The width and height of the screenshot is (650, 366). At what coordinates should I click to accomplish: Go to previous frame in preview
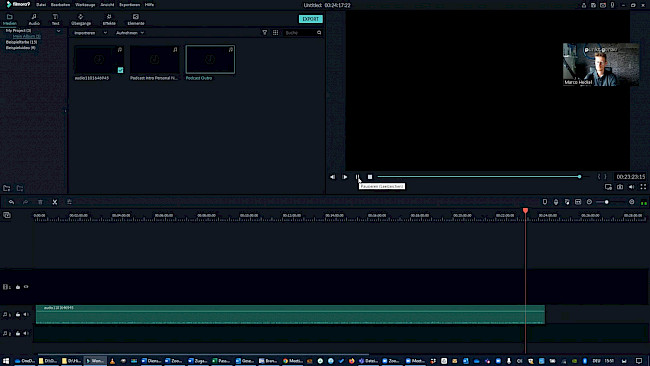pyautogui.click(x=332, y=177)
